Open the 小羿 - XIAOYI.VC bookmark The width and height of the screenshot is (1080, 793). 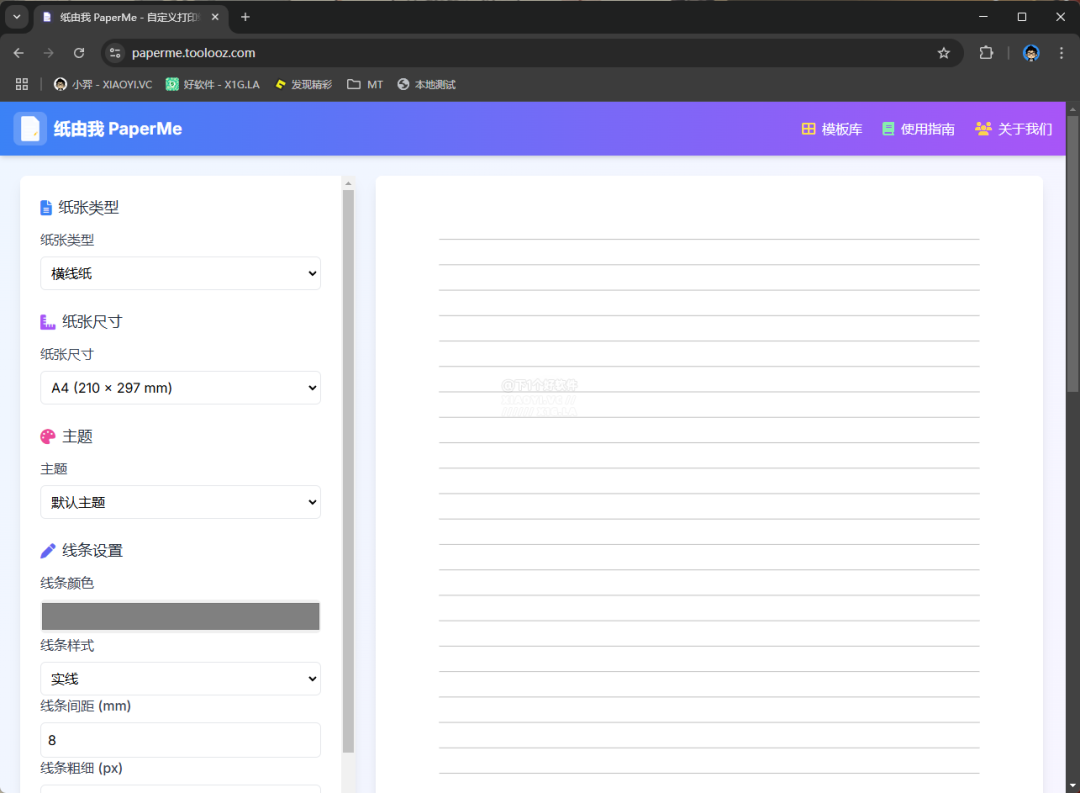click(103, 84)
